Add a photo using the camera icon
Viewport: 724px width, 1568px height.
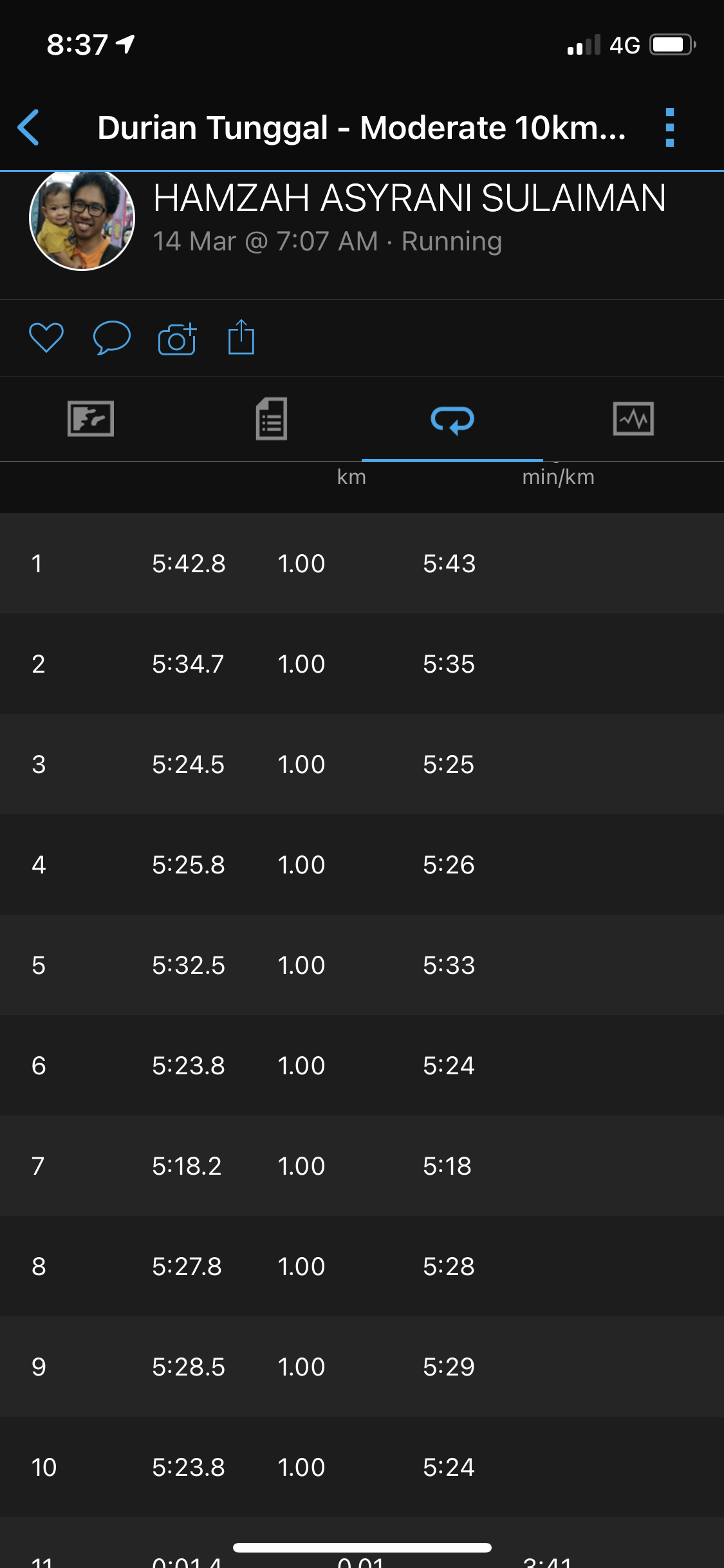point(177,339)
